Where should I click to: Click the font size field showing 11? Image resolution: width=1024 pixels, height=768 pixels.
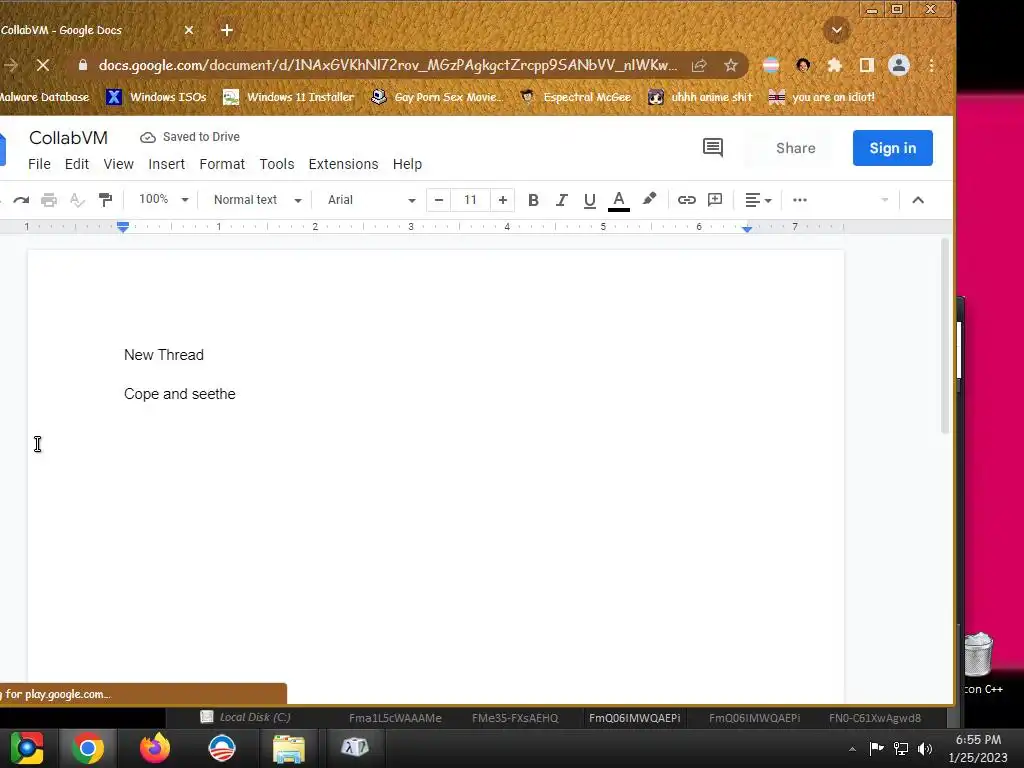coord(470,200)
